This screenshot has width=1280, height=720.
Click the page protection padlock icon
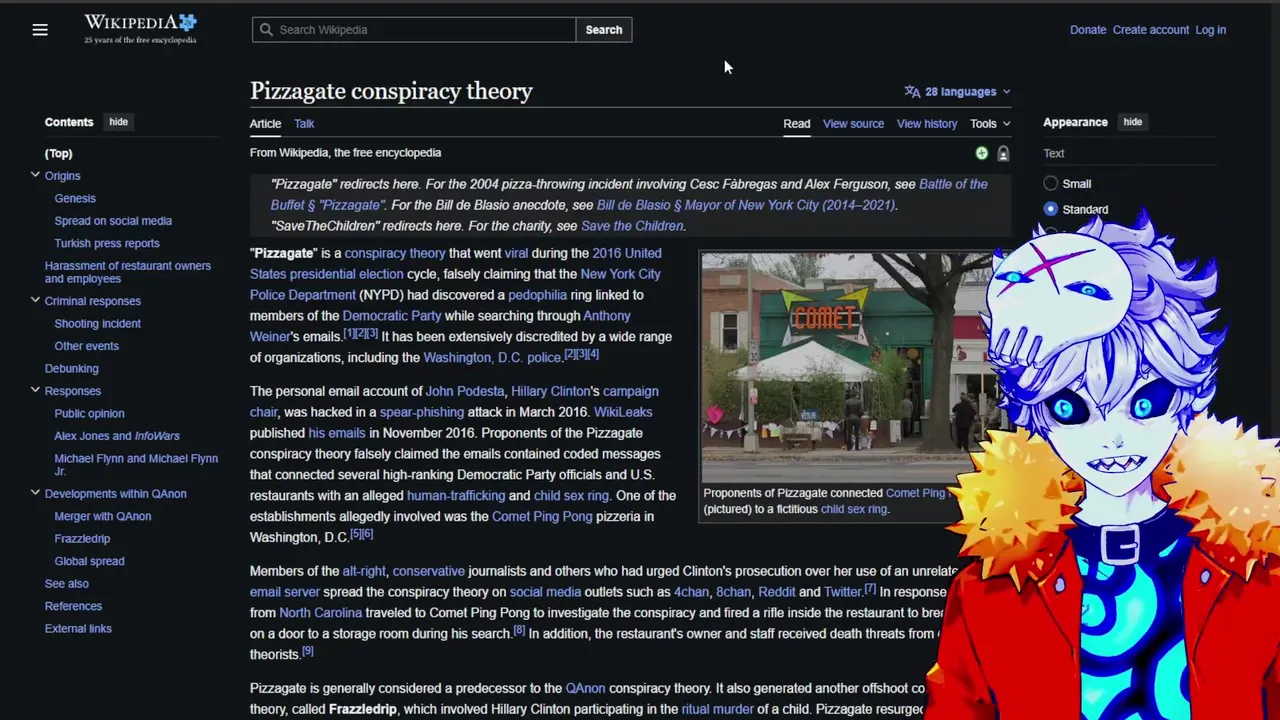click(x=1003, y=153)
